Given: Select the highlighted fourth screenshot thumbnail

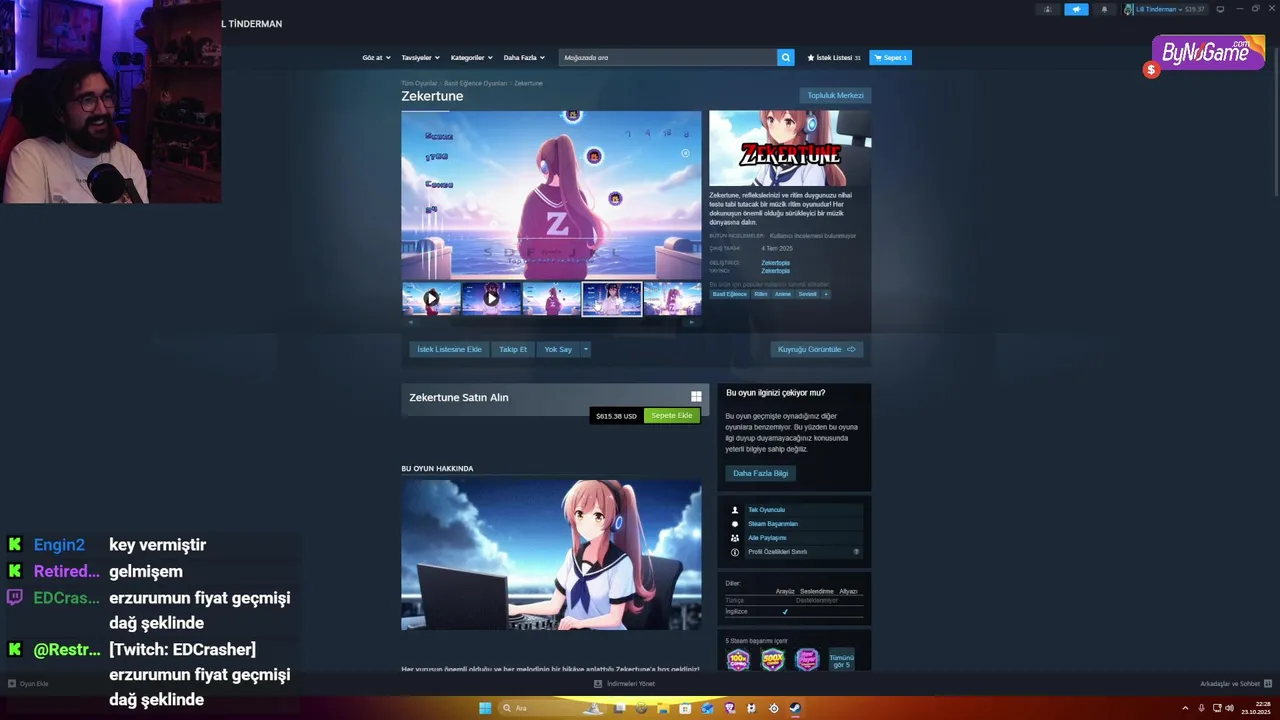Looking at the screenshot, I should coord(612,298).
